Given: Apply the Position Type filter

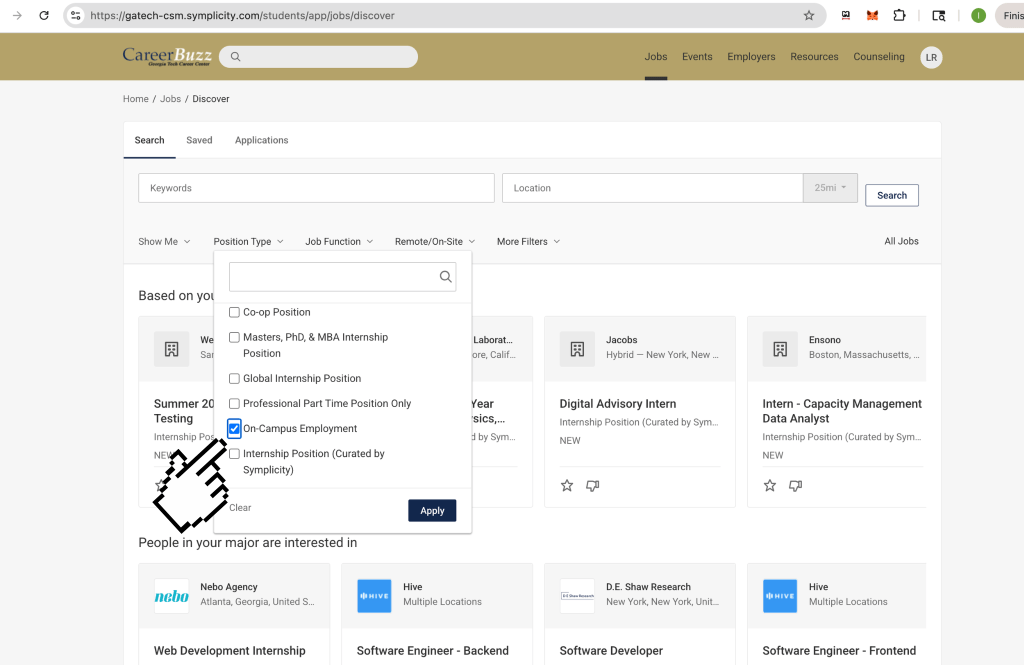Looking at the screenshot, I should [432, 511].
